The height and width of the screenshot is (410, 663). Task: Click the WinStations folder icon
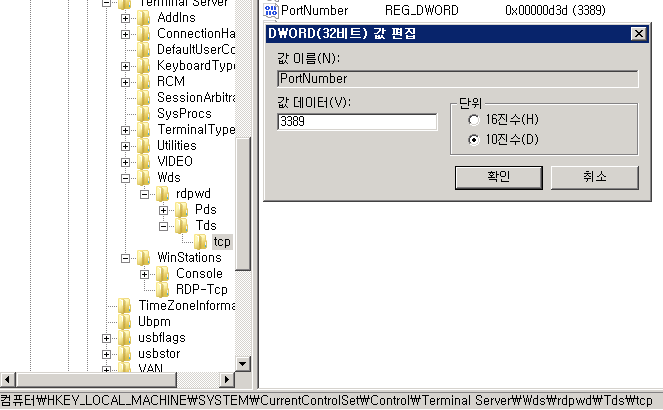[144, 258]
